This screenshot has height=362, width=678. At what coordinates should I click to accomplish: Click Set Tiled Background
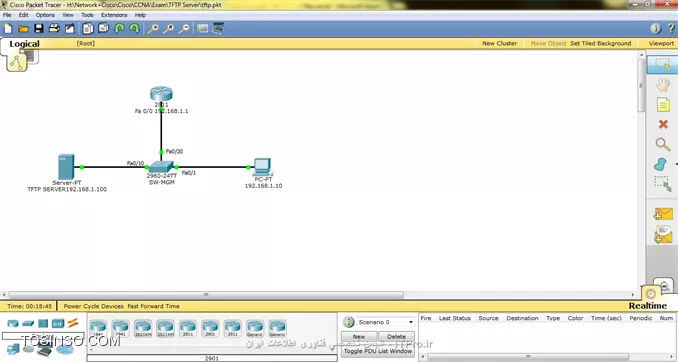(601, 43)
